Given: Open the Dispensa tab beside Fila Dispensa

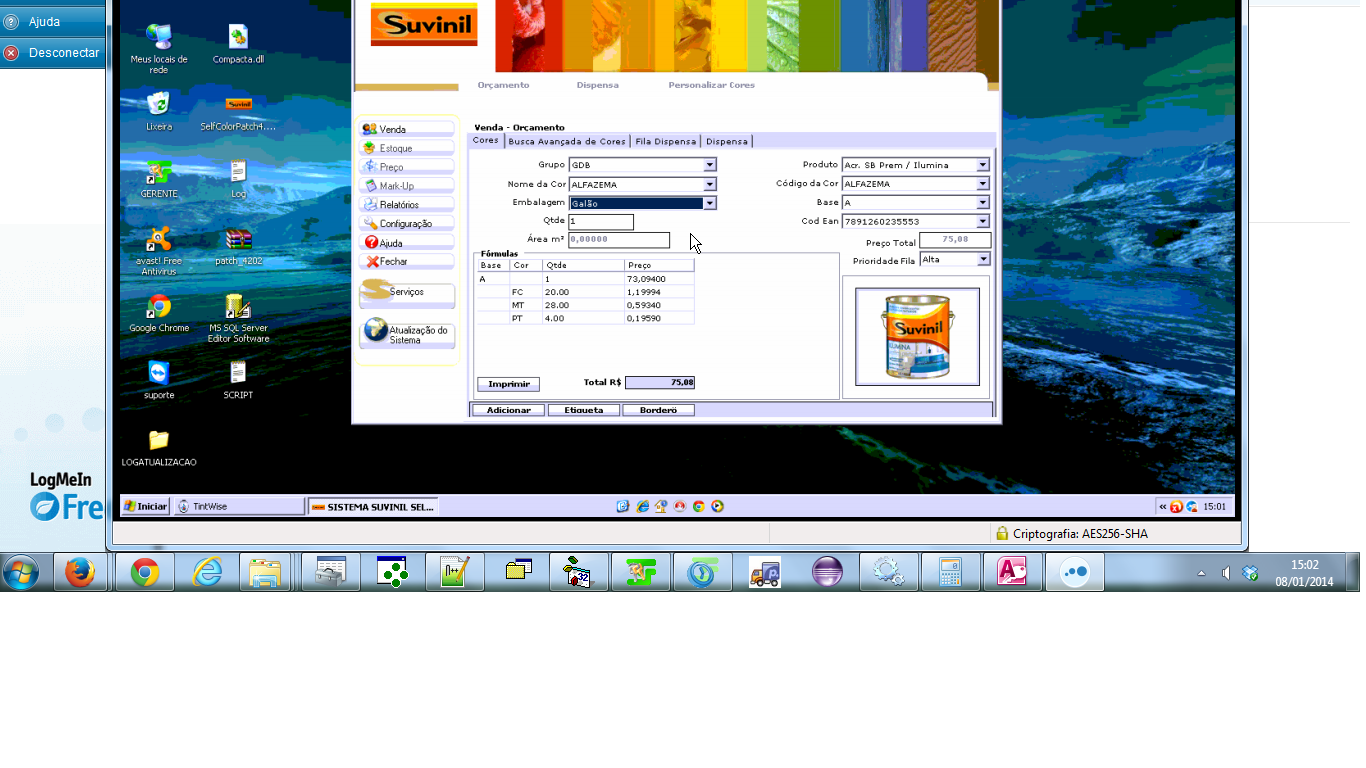Looking at the screenshot, I should 727,142.
